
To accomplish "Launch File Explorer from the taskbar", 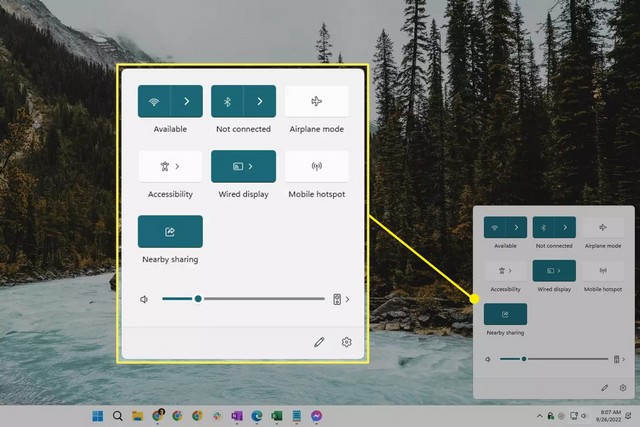I will pyautogui.click(x=138, y=416).
